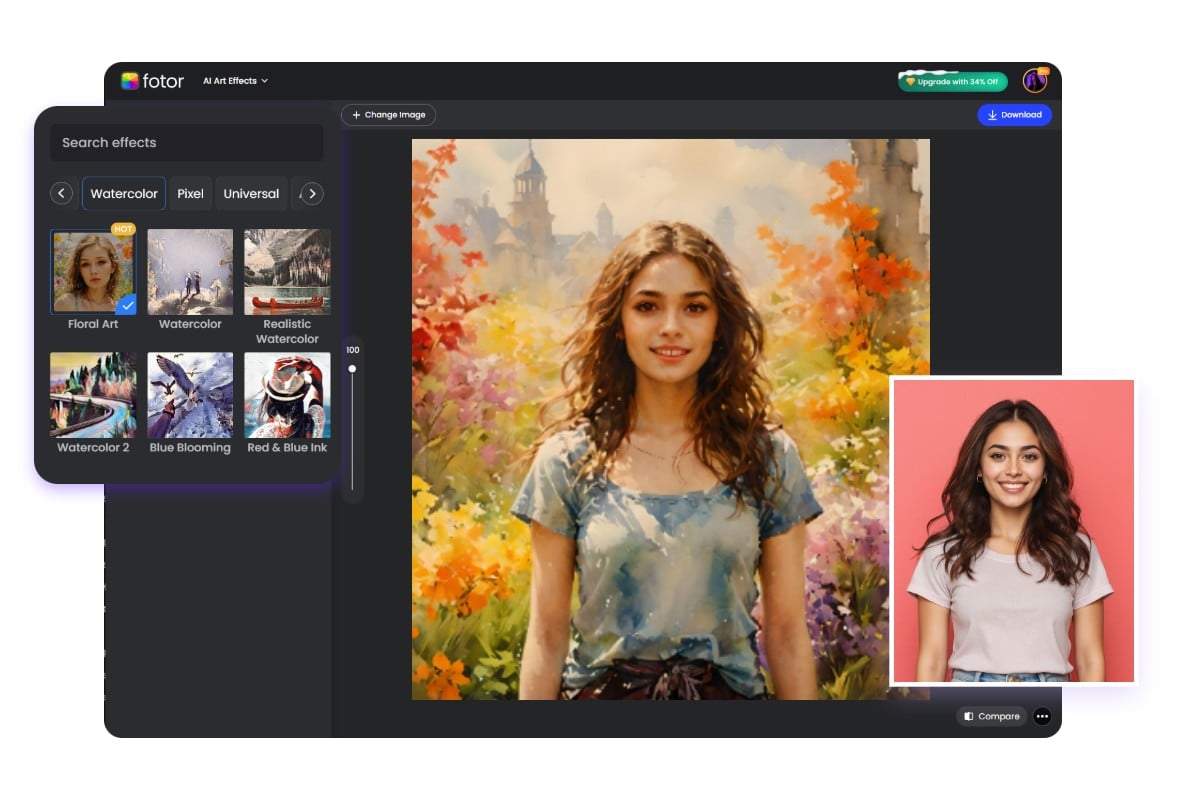1200x800 pixels.
Task: Apply the Watercolor effect thumbnail
Action: point(190,272)
